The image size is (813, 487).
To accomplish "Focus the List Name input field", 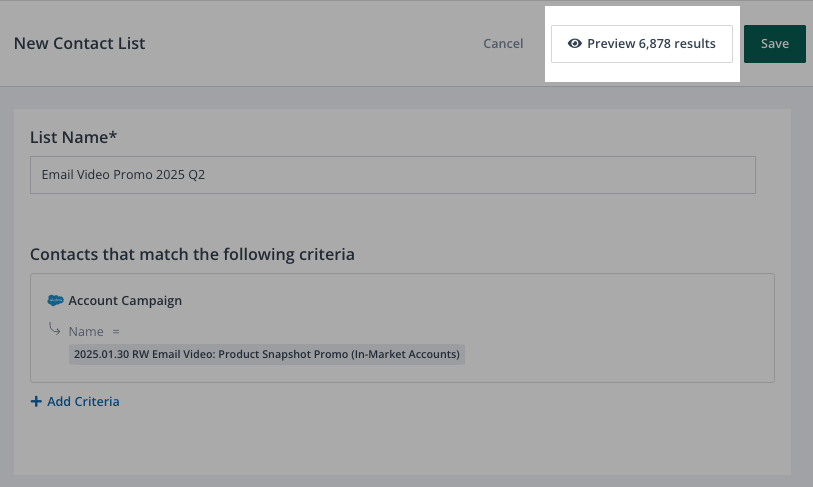I will tap(392, 174).
